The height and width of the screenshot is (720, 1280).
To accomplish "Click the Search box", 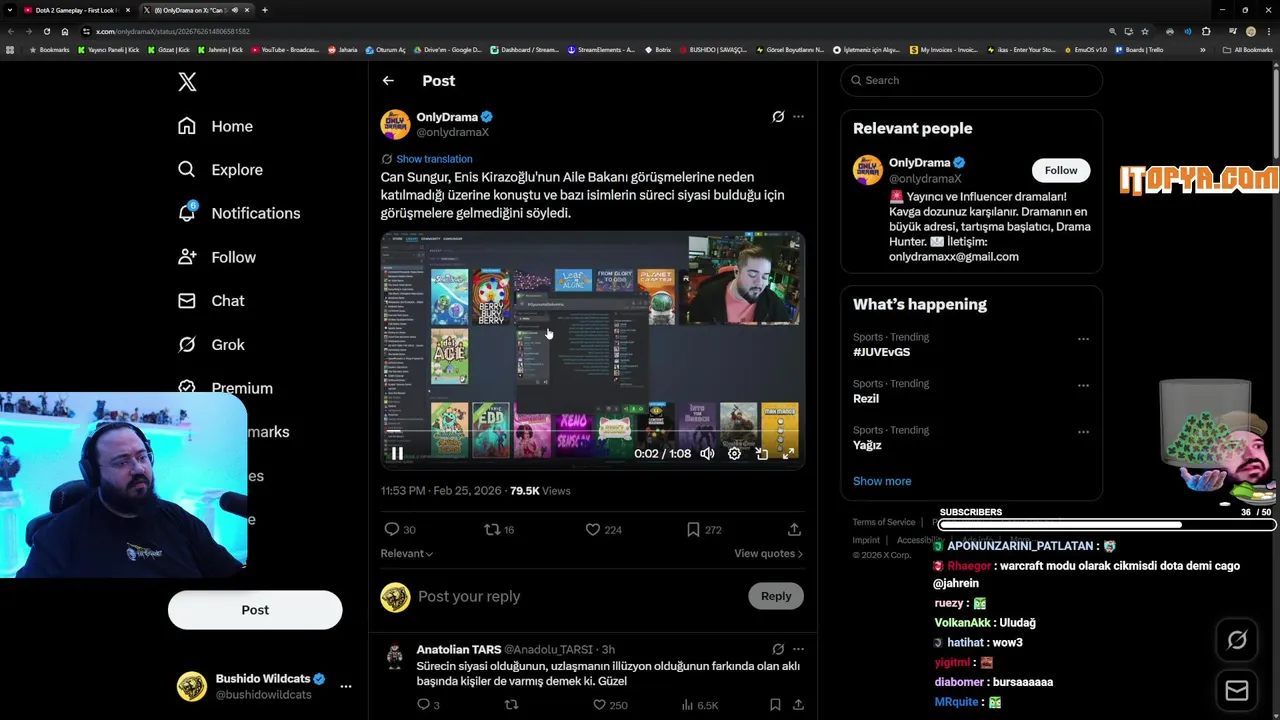I will coord(971,80).
